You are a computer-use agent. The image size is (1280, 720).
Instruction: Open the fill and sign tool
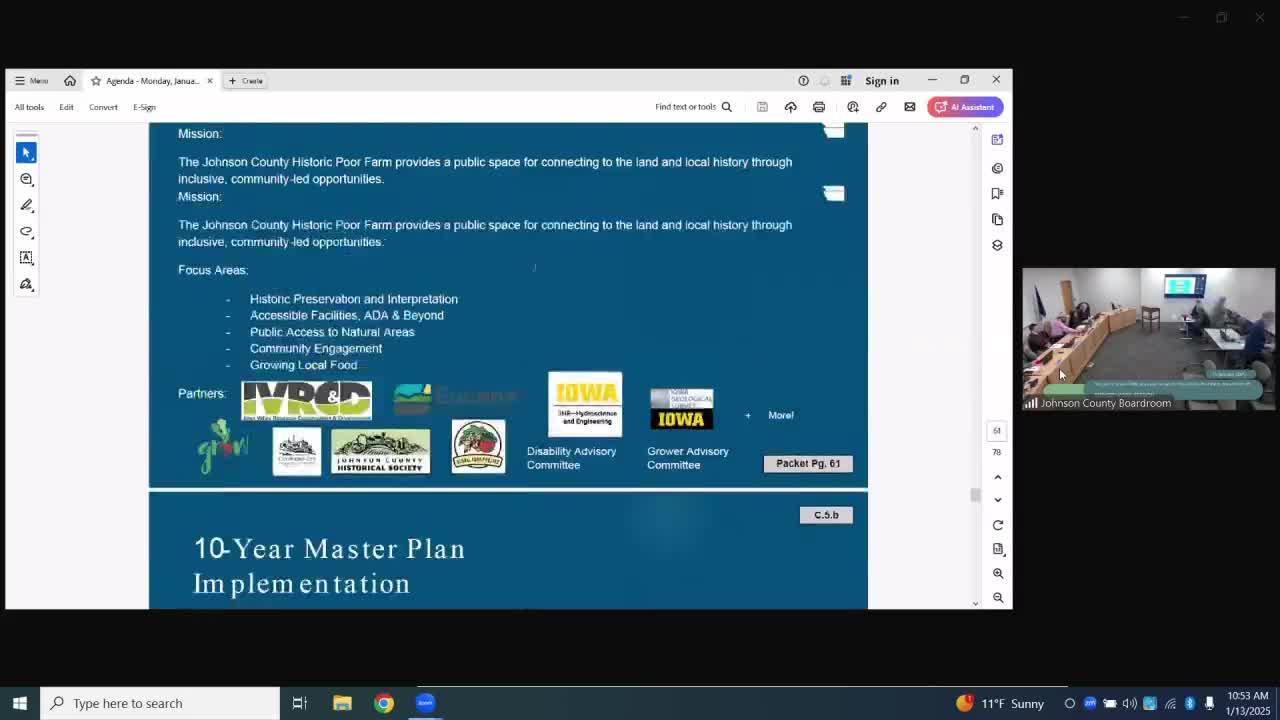click(x=26, y=284)
